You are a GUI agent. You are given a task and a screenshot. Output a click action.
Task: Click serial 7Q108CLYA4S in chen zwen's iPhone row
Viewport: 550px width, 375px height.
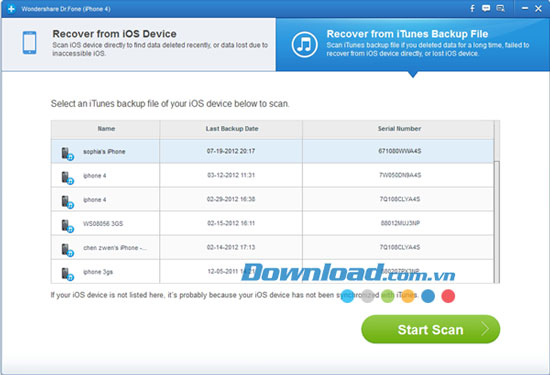click(400, 247)
